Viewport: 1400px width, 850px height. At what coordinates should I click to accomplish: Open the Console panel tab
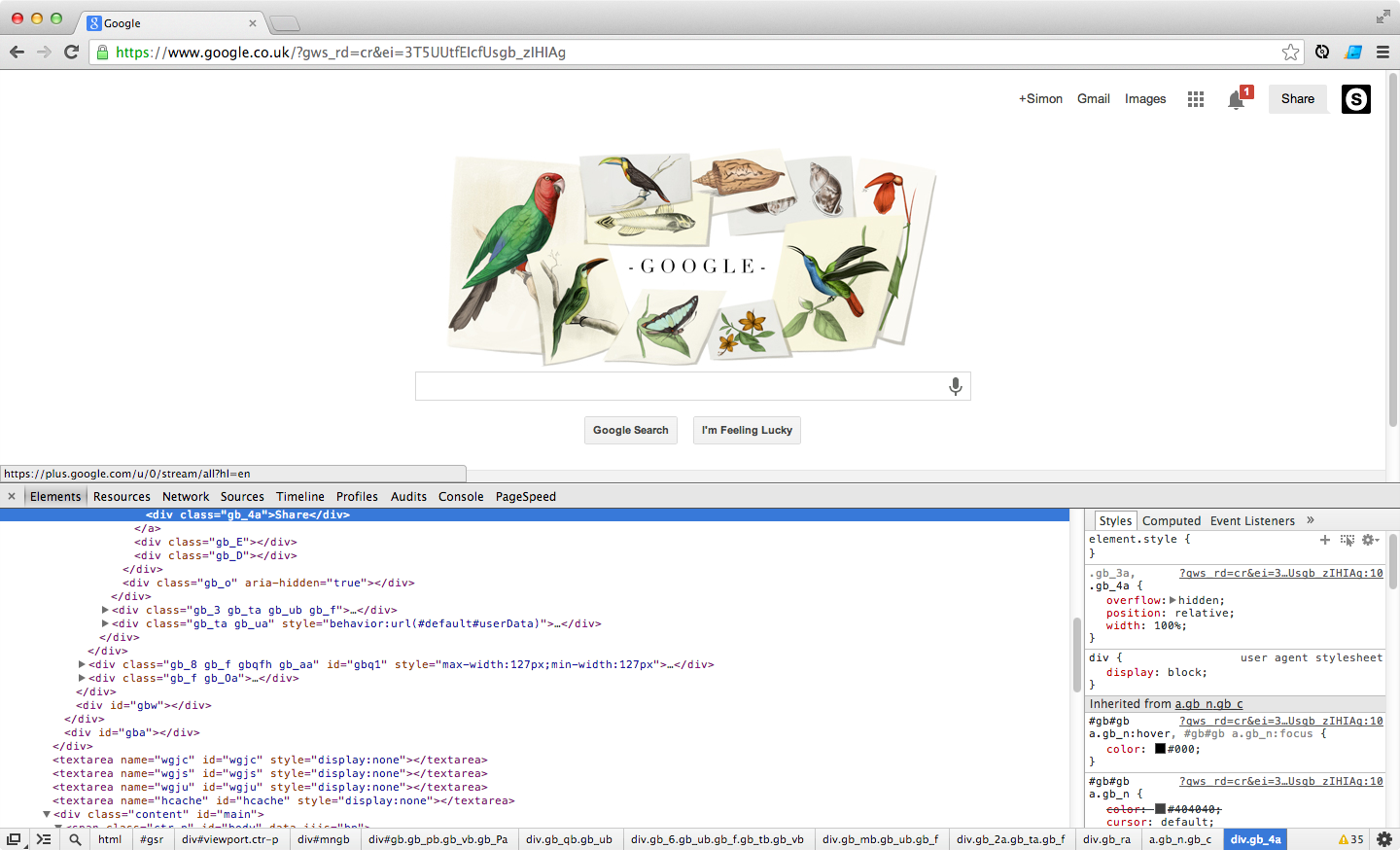[461, 496]
